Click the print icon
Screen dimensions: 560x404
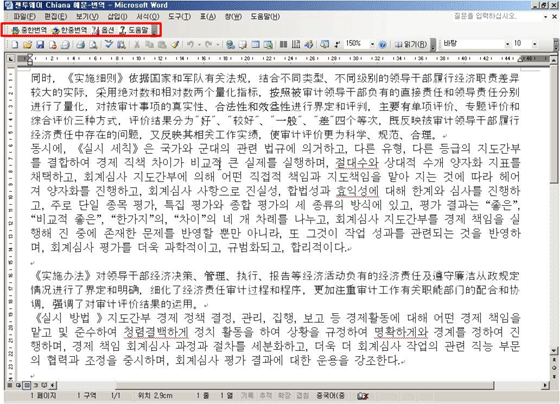(x=81, y=45)
